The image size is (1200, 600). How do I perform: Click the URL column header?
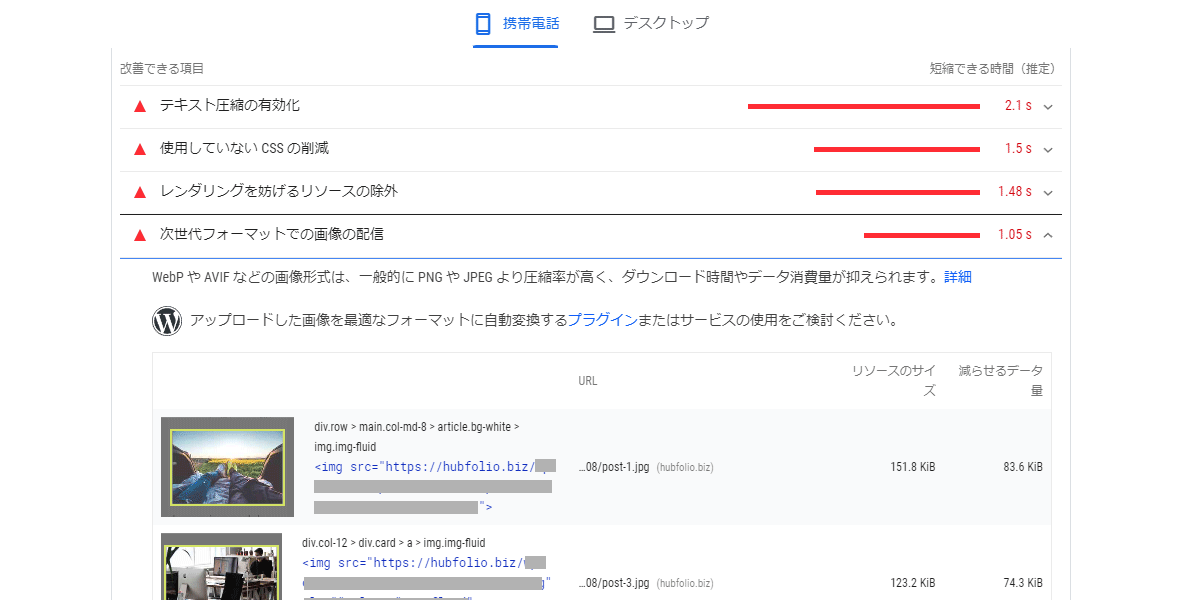pyautogui.click(x=588, y=381)
